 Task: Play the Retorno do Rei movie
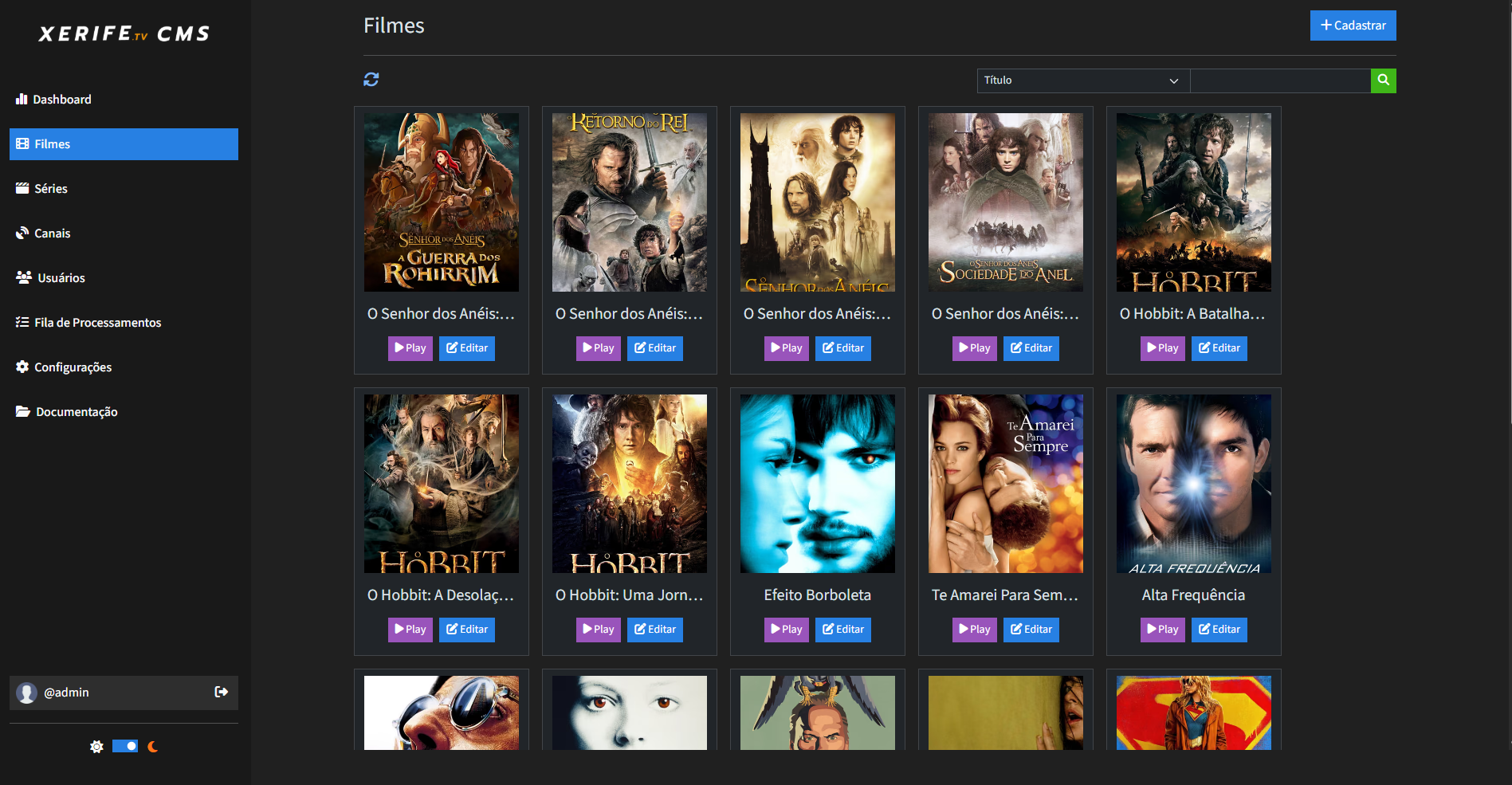(x=599, y=348)
